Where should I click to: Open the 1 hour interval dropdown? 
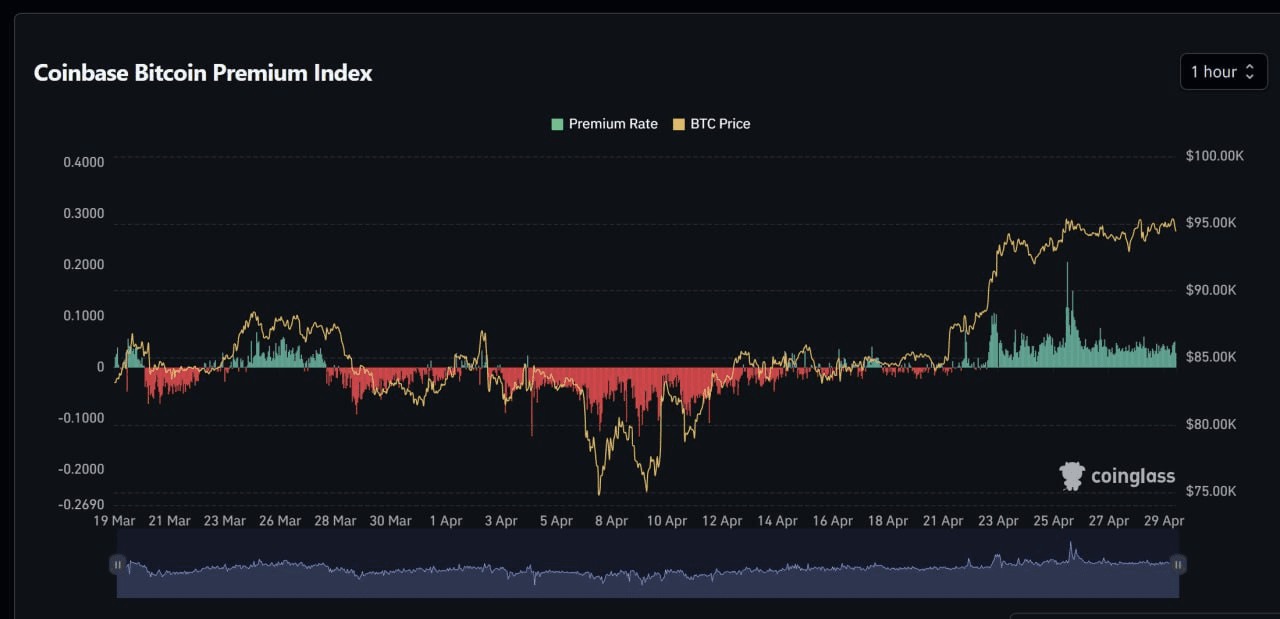1222,72
